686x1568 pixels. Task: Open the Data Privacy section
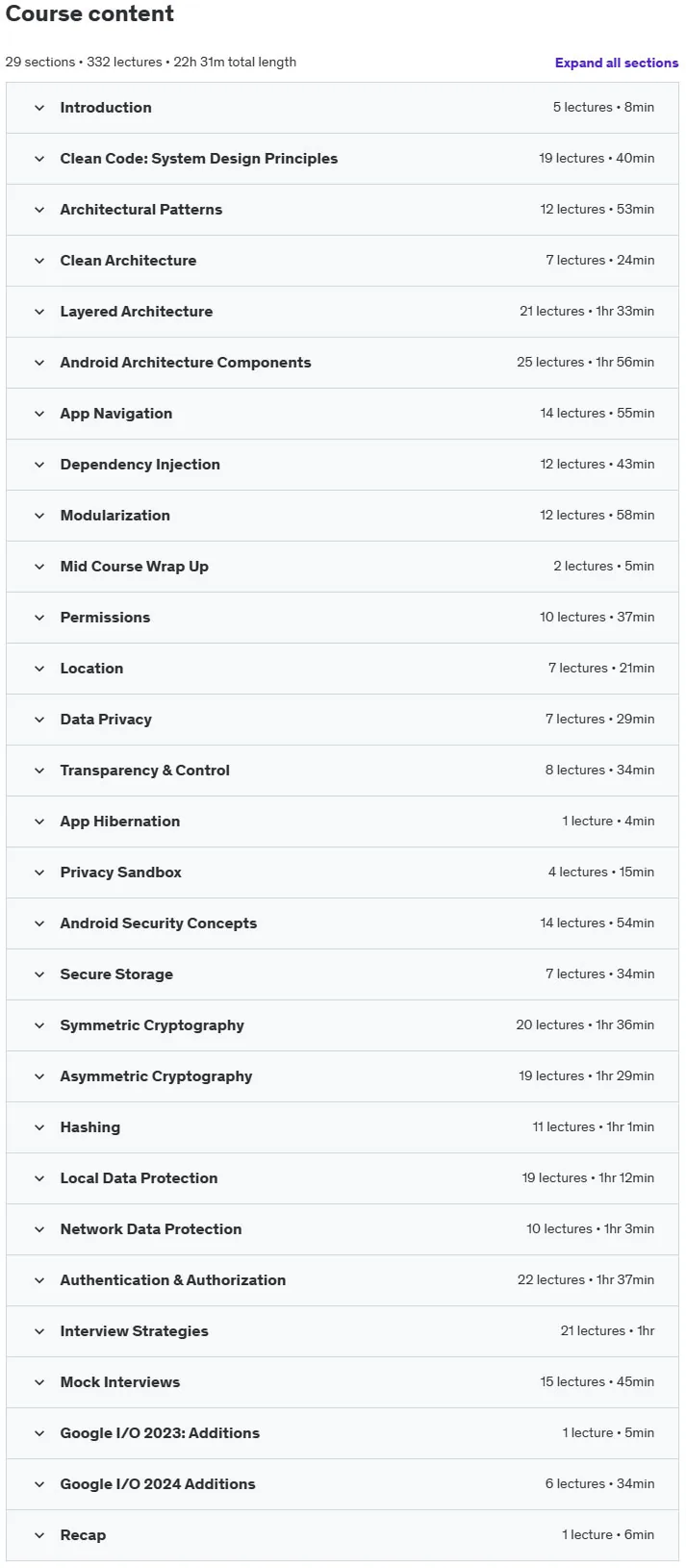coord(343,720)
